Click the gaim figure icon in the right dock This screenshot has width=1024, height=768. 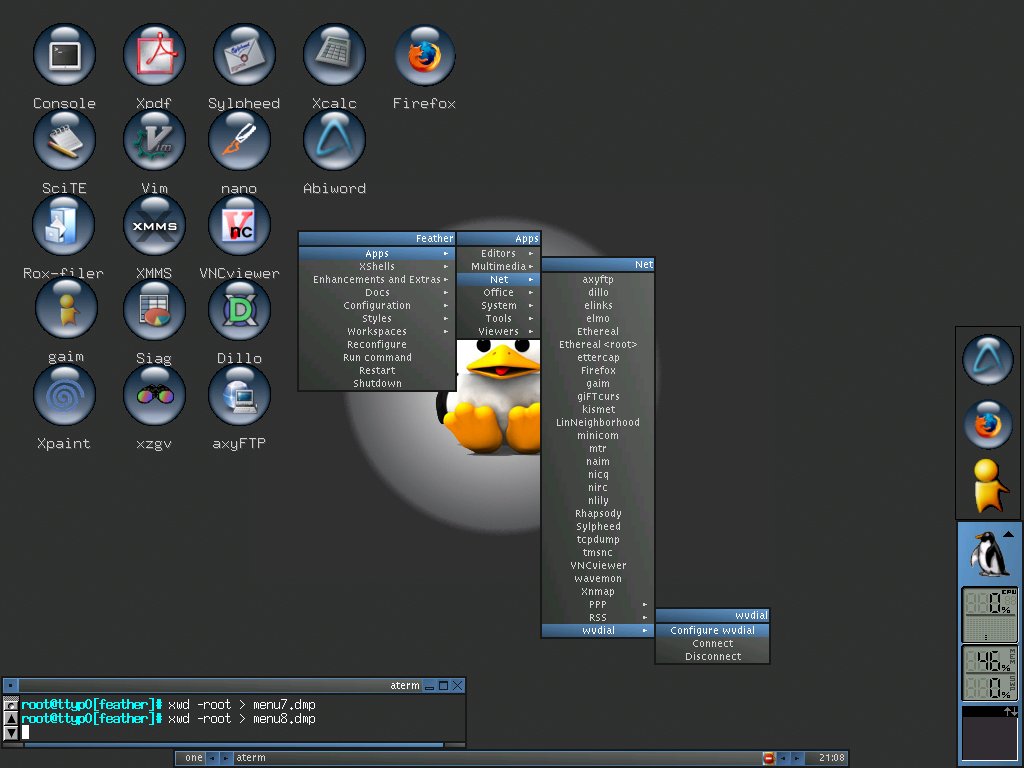[988, 485]
